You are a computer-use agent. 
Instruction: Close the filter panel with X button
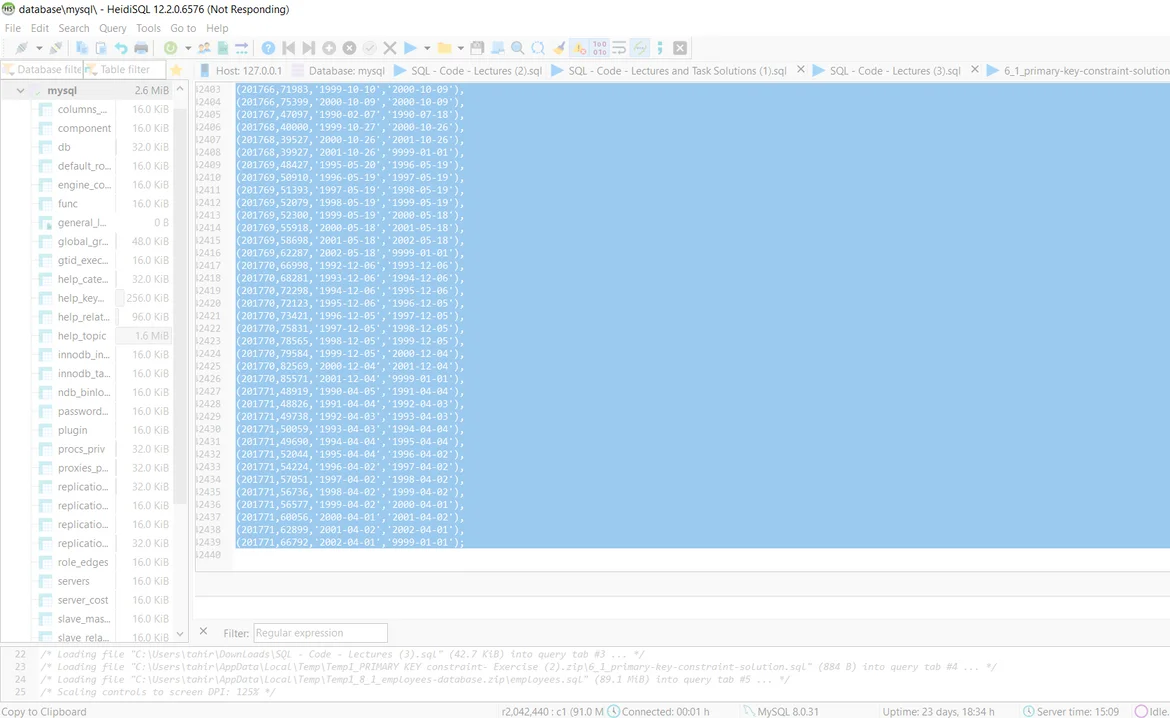(204, 632)
